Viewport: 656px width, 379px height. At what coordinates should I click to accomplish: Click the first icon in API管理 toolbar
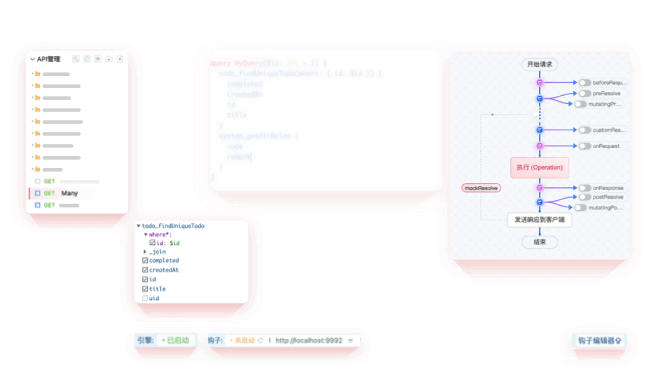tap(75, 59)
